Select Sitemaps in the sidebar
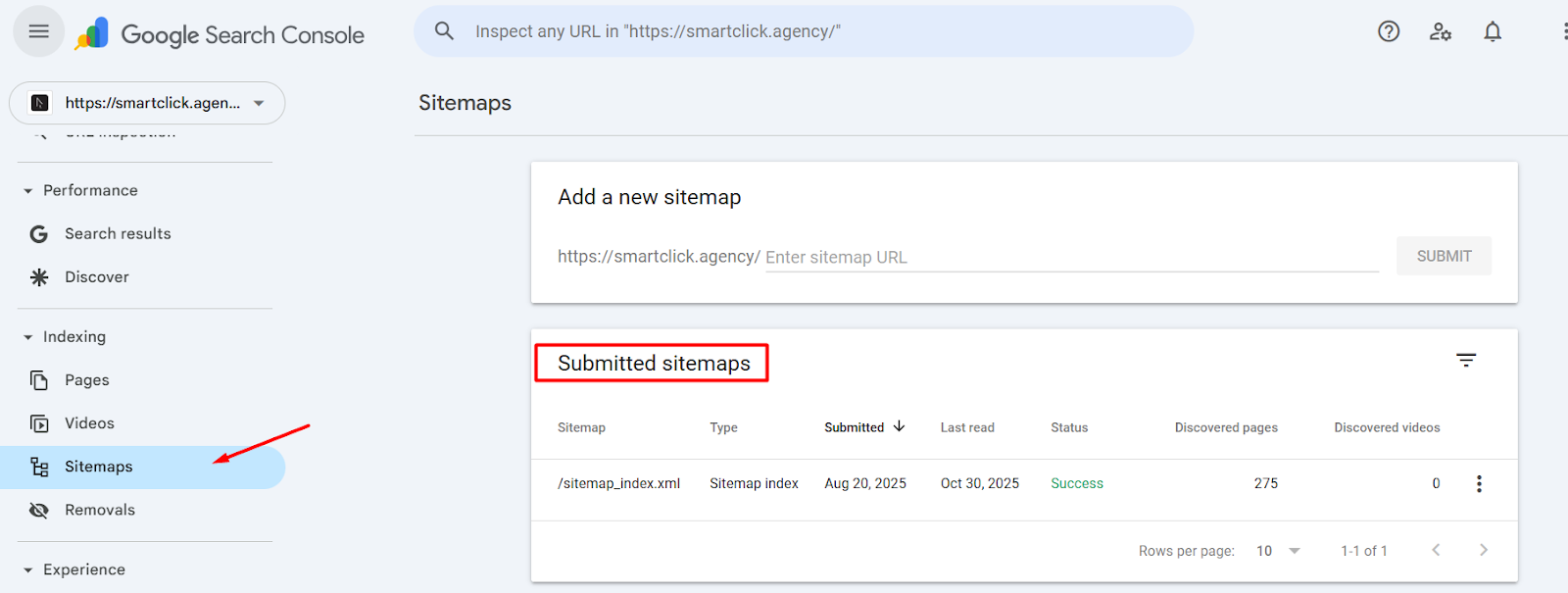 (x=143, y=468)
